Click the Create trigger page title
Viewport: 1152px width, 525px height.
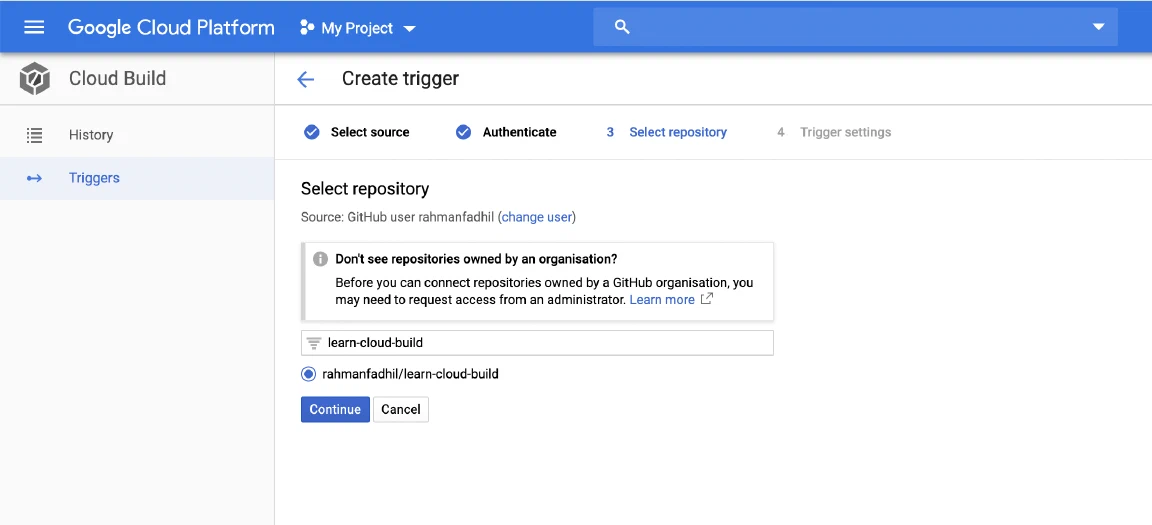point(400,79)
